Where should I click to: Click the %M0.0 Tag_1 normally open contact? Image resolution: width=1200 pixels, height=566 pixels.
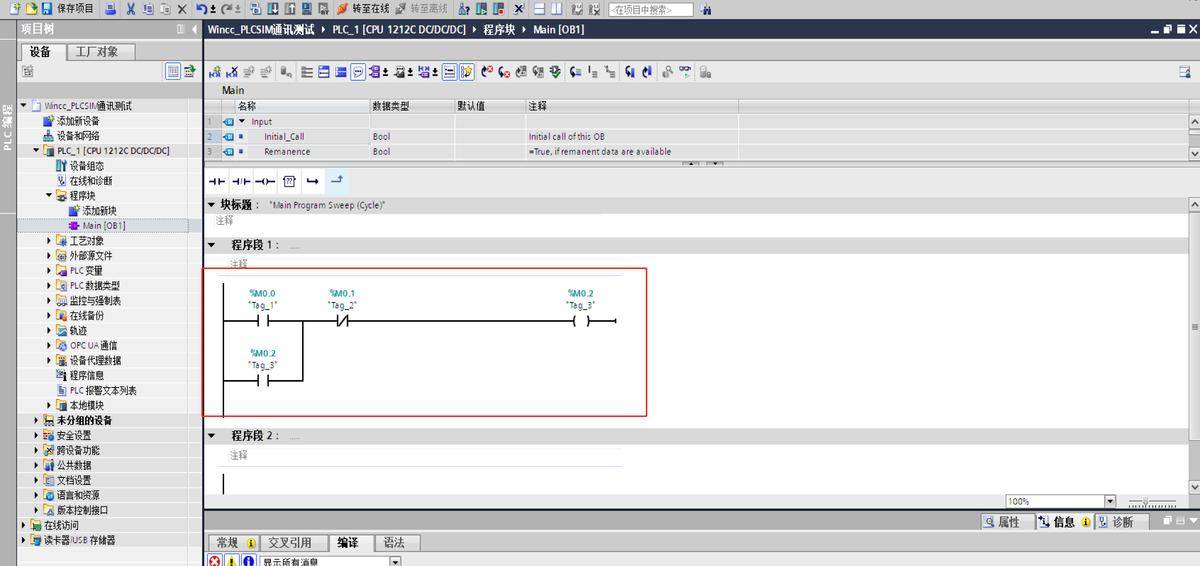tap(262, 321)
